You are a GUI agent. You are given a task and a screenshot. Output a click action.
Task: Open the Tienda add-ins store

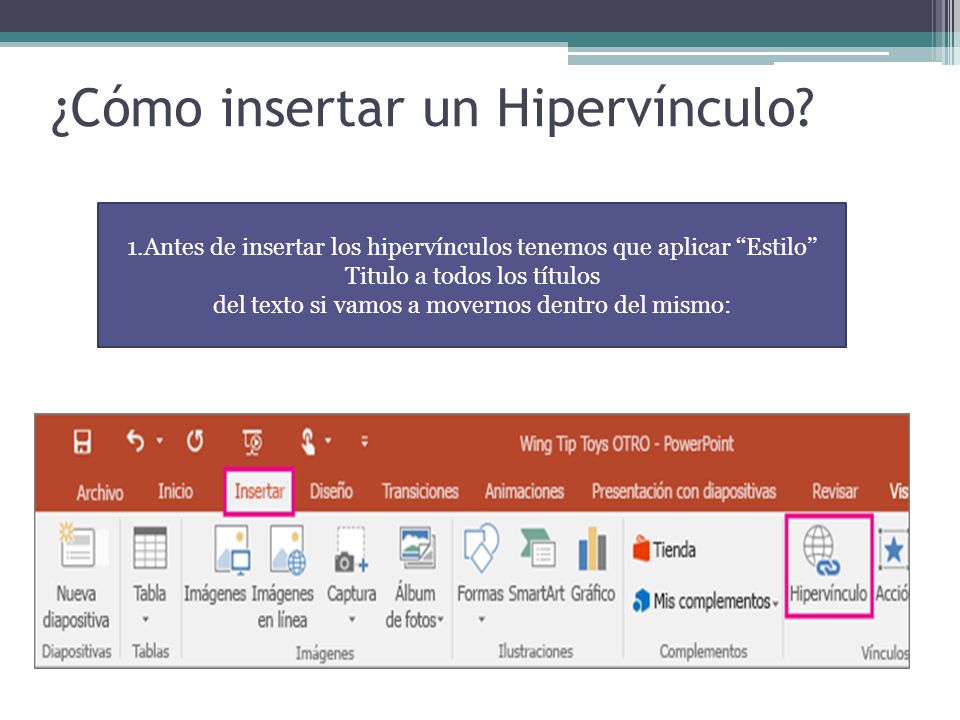pos(664,549)
